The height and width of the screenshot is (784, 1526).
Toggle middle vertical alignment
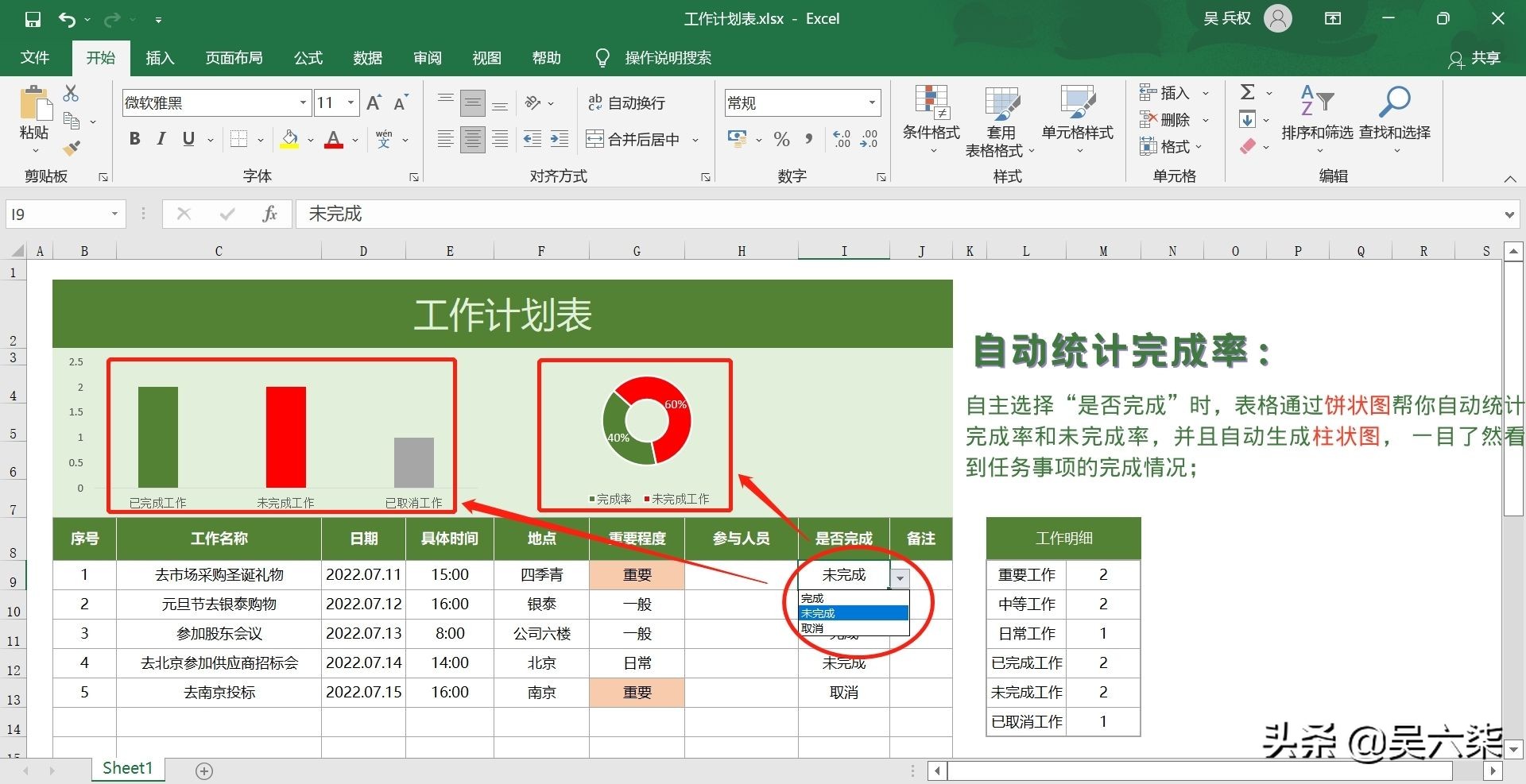[473, 102]
